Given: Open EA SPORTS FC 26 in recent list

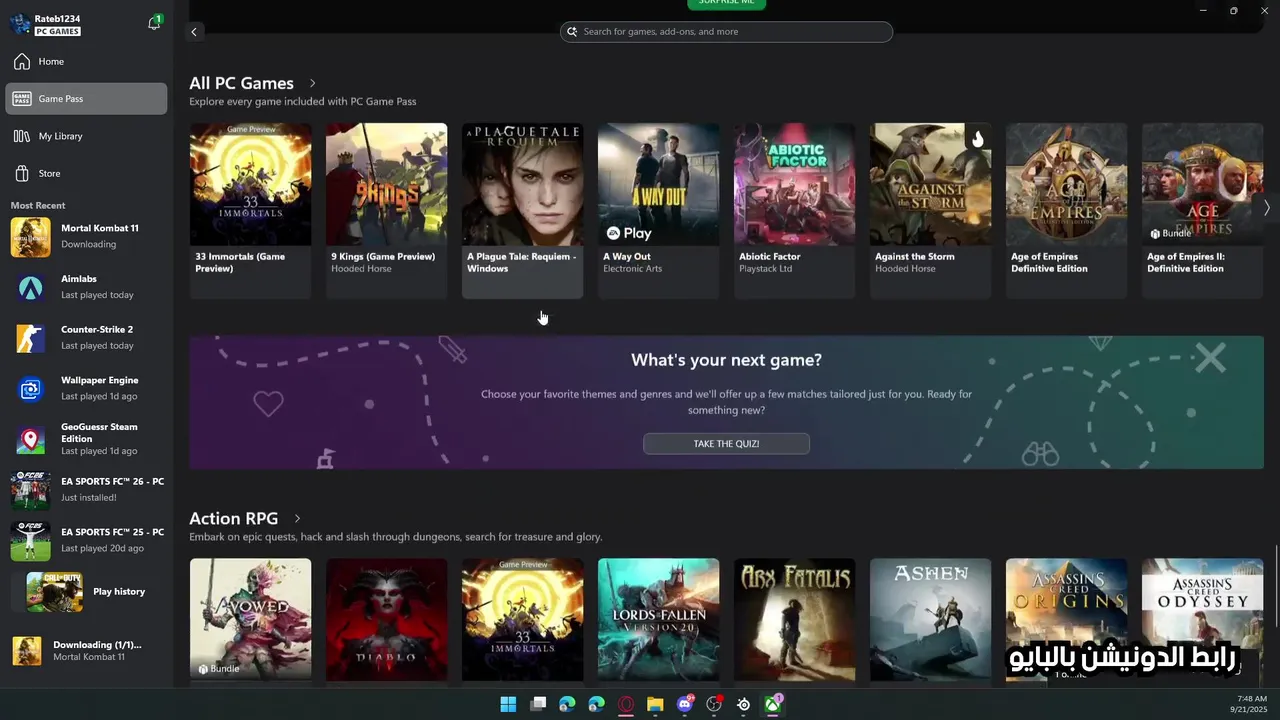Looking at the screenshot, I should tap(87, 490).
